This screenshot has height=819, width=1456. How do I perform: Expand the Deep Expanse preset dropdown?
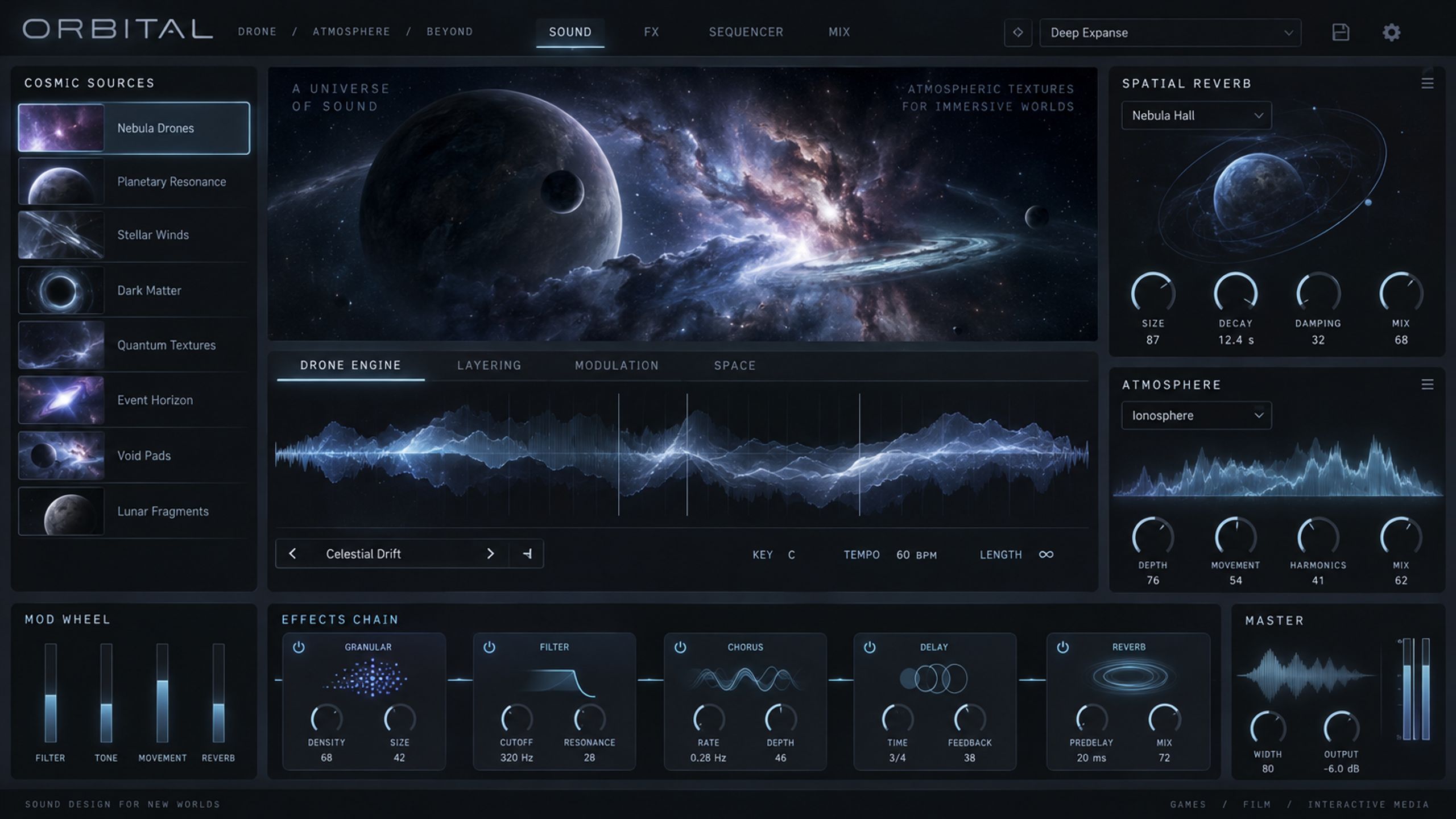coord(1170,32)
